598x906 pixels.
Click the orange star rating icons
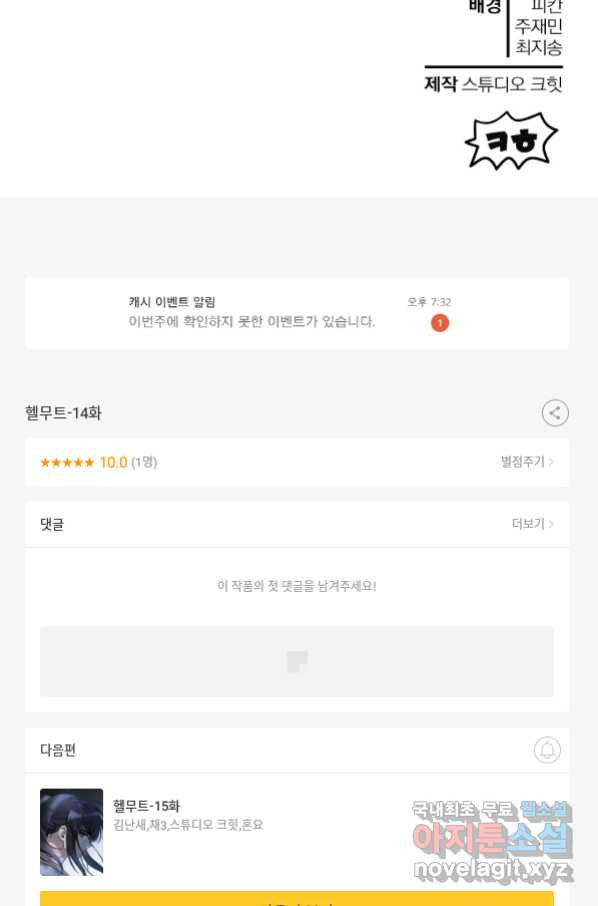tap(67, 462)
